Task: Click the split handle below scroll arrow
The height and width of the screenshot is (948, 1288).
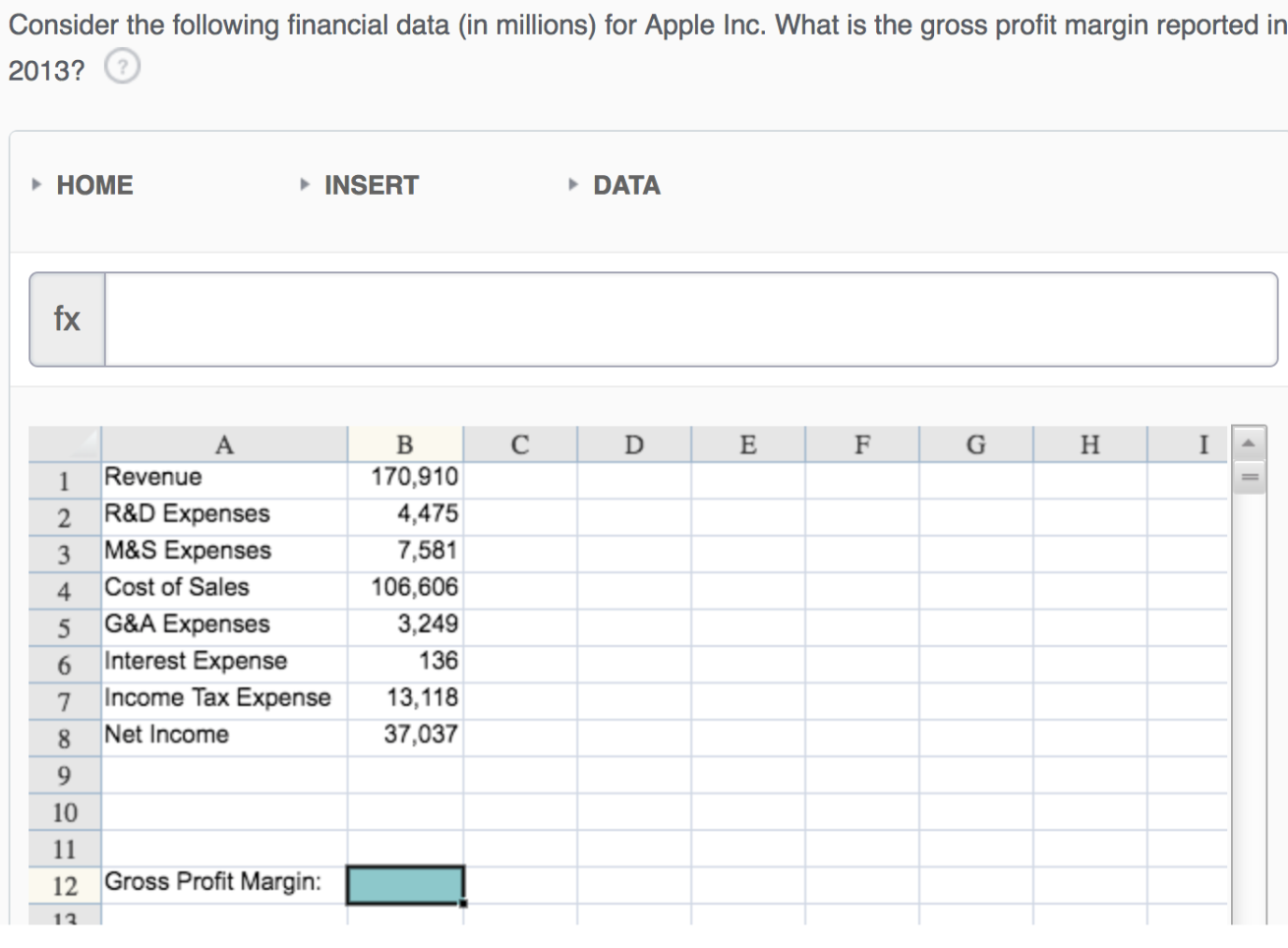Action: coord(1249,478)
